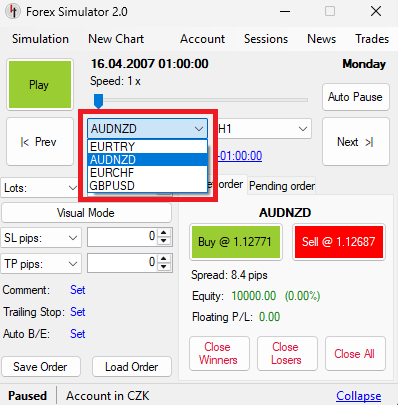The image size is (398, 405).
Task: Open the Account menu
Action: pos(202,39)
